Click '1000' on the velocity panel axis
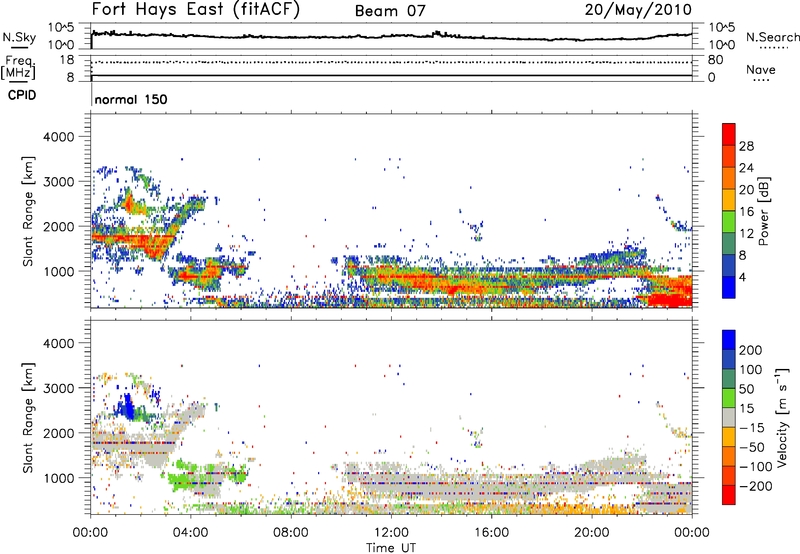 coord(59,478)
